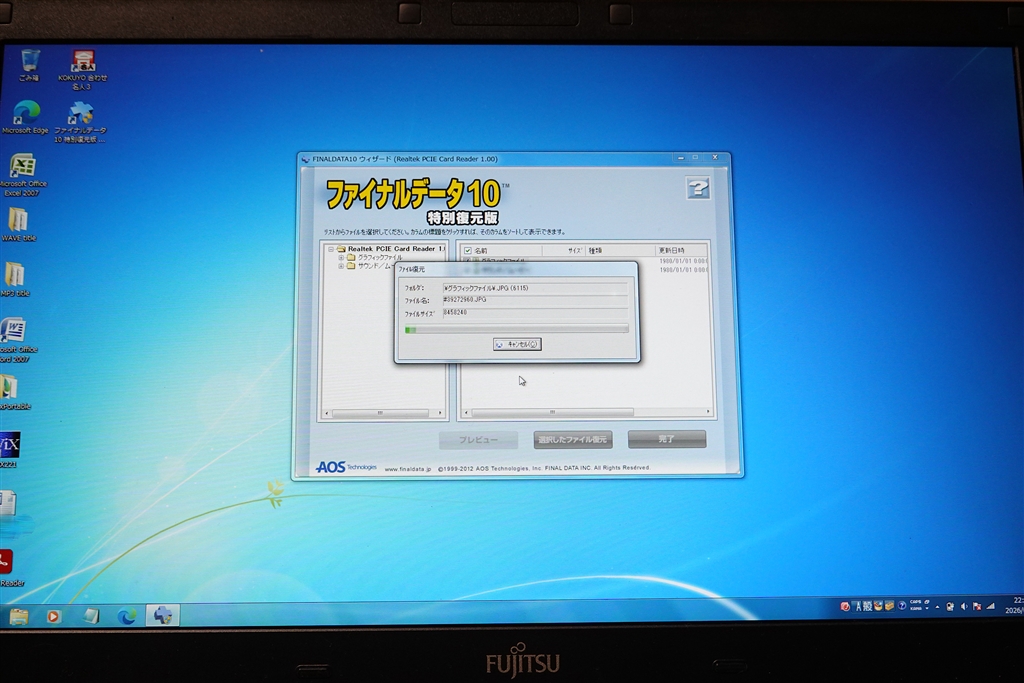Click the フォルダ field in recovery dialog
1024x683 pixels.
pyautogui.click(x=535, y=288)
